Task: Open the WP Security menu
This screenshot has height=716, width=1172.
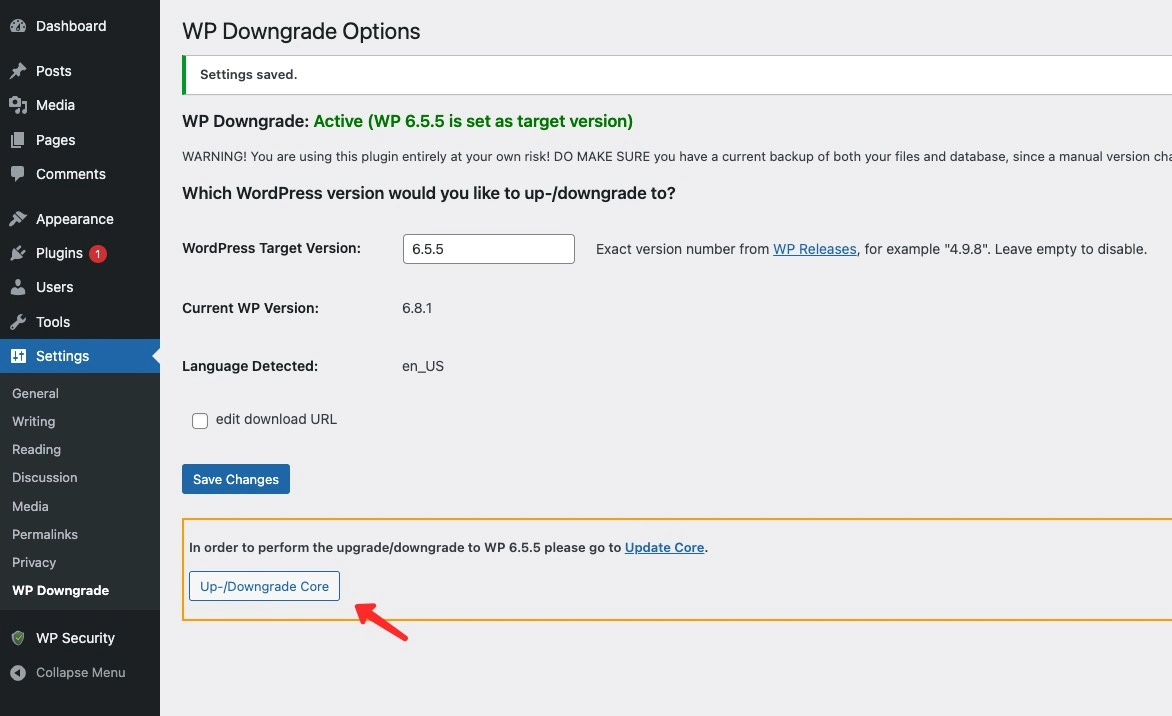Action: tap(75, 638)
